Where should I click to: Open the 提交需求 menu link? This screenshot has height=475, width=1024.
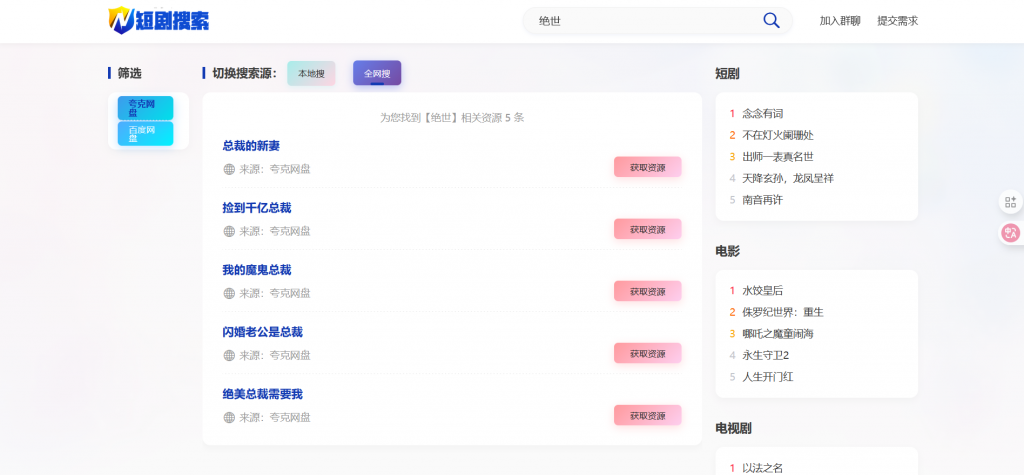[897, 21]
